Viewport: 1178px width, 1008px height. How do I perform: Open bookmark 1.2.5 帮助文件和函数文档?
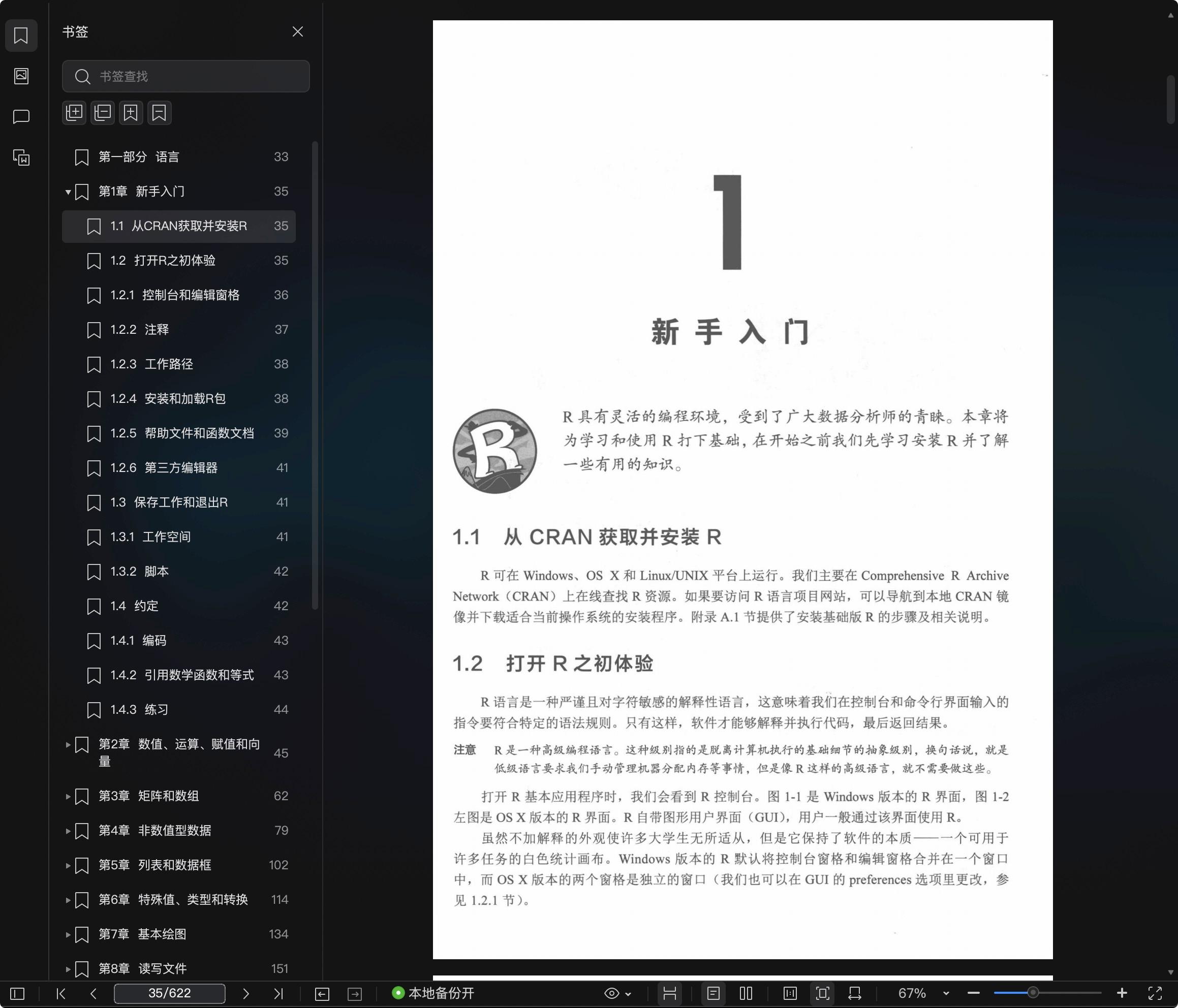(x=178, y=433)
